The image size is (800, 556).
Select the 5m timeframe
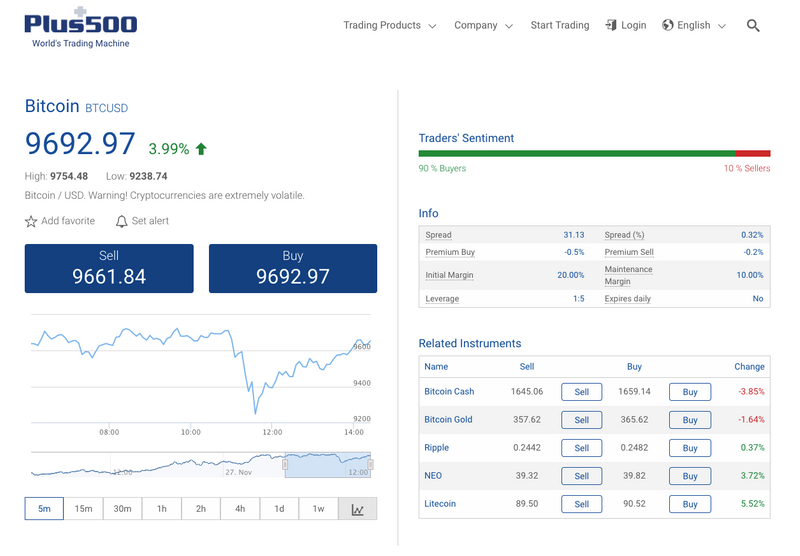click(44, 509)
